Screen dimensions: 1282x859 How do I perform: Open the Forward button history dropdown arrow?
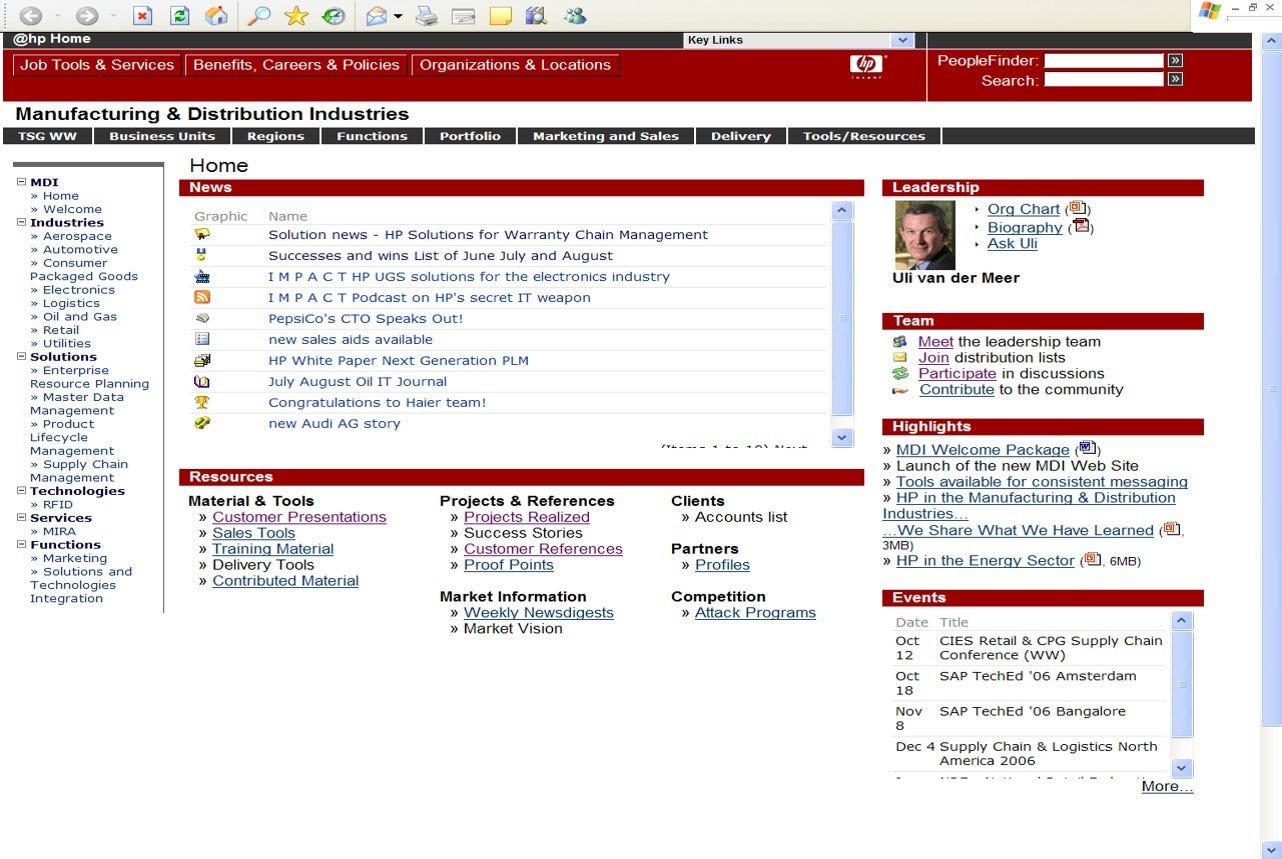tap(115, 16)
